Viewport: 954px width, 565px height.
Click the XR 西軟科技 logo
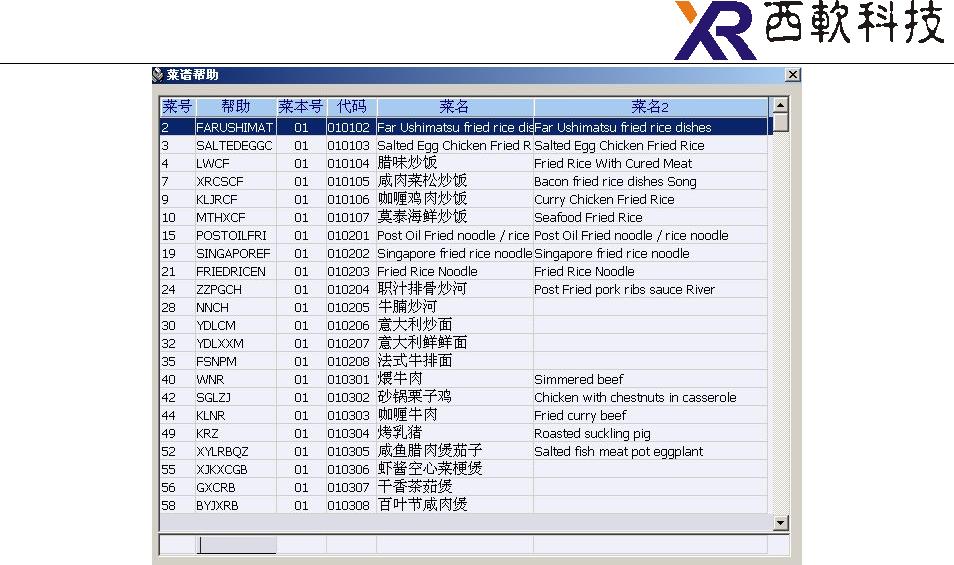click(809, 30)
